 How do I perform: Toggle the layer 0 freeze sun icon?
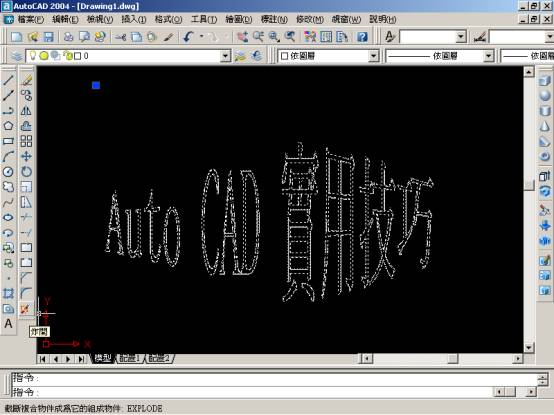tap(43, 55)
